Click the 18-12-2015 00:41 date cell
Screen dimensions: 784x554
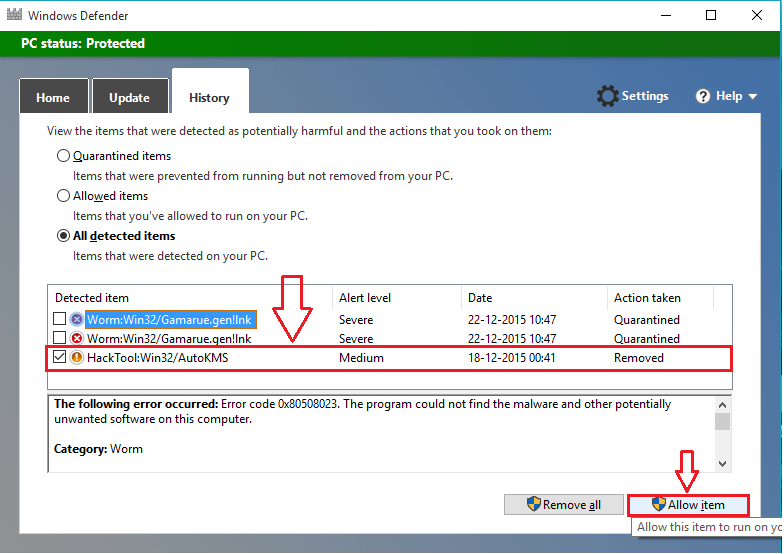(512, 358)
